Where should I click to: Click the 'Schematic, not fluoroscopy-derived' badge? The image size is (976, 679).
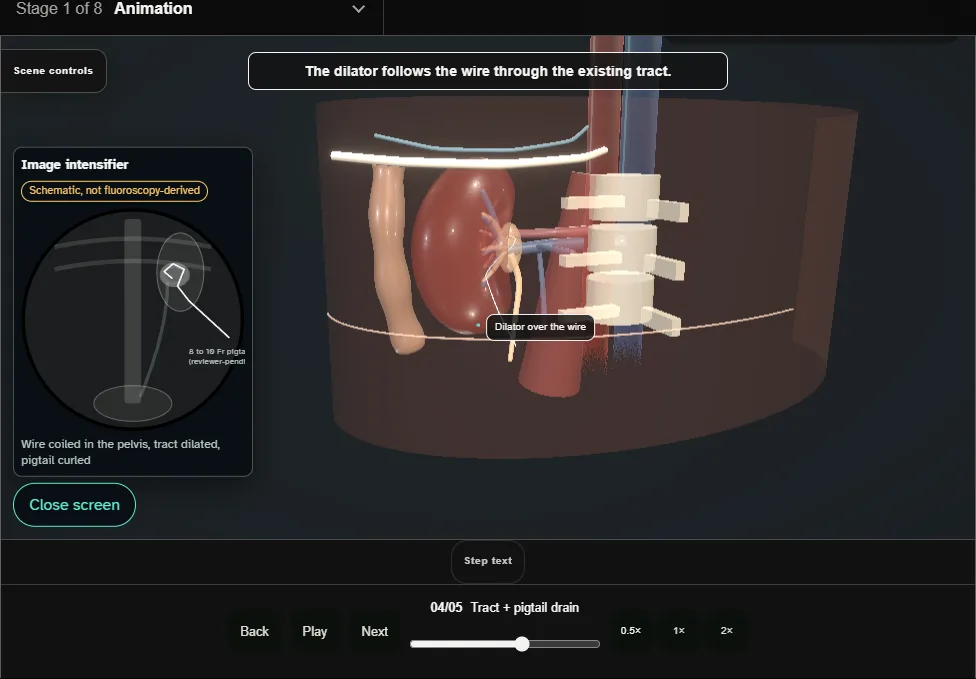(x=115, y=190)
